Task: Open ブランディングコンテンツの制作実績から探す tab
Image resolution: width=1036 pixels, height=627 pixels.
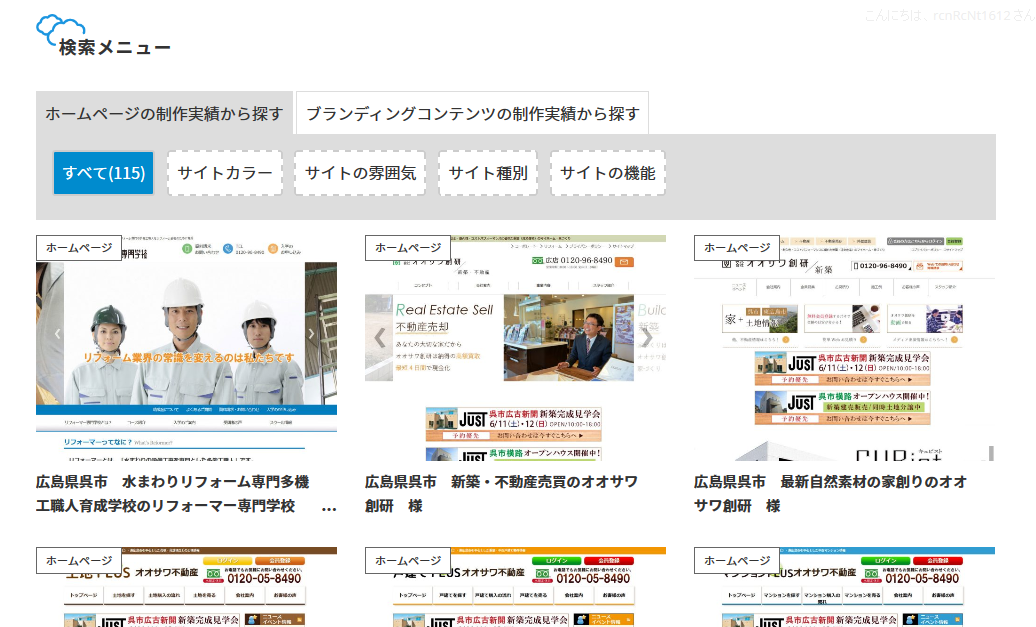Action: (x=472, y=114)
